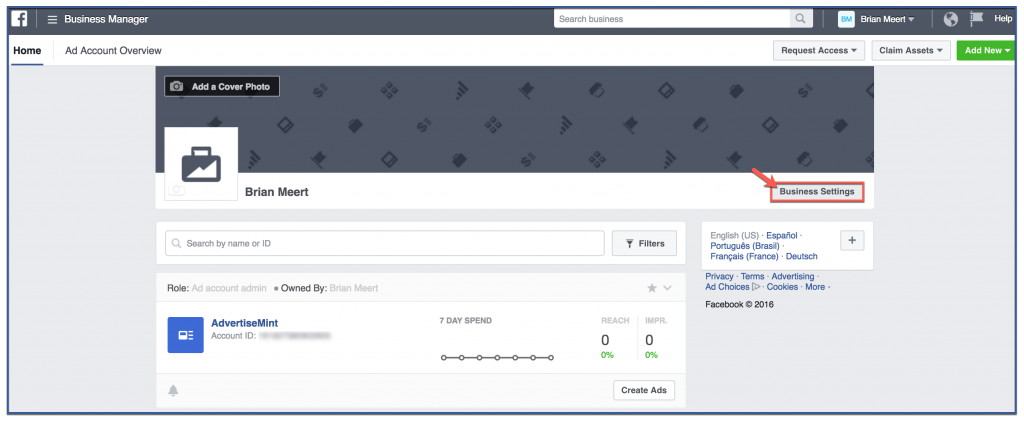This screenshot has width=1024, height=422.
Task: Click the Business Manager title text
Action: pos(106,19)
